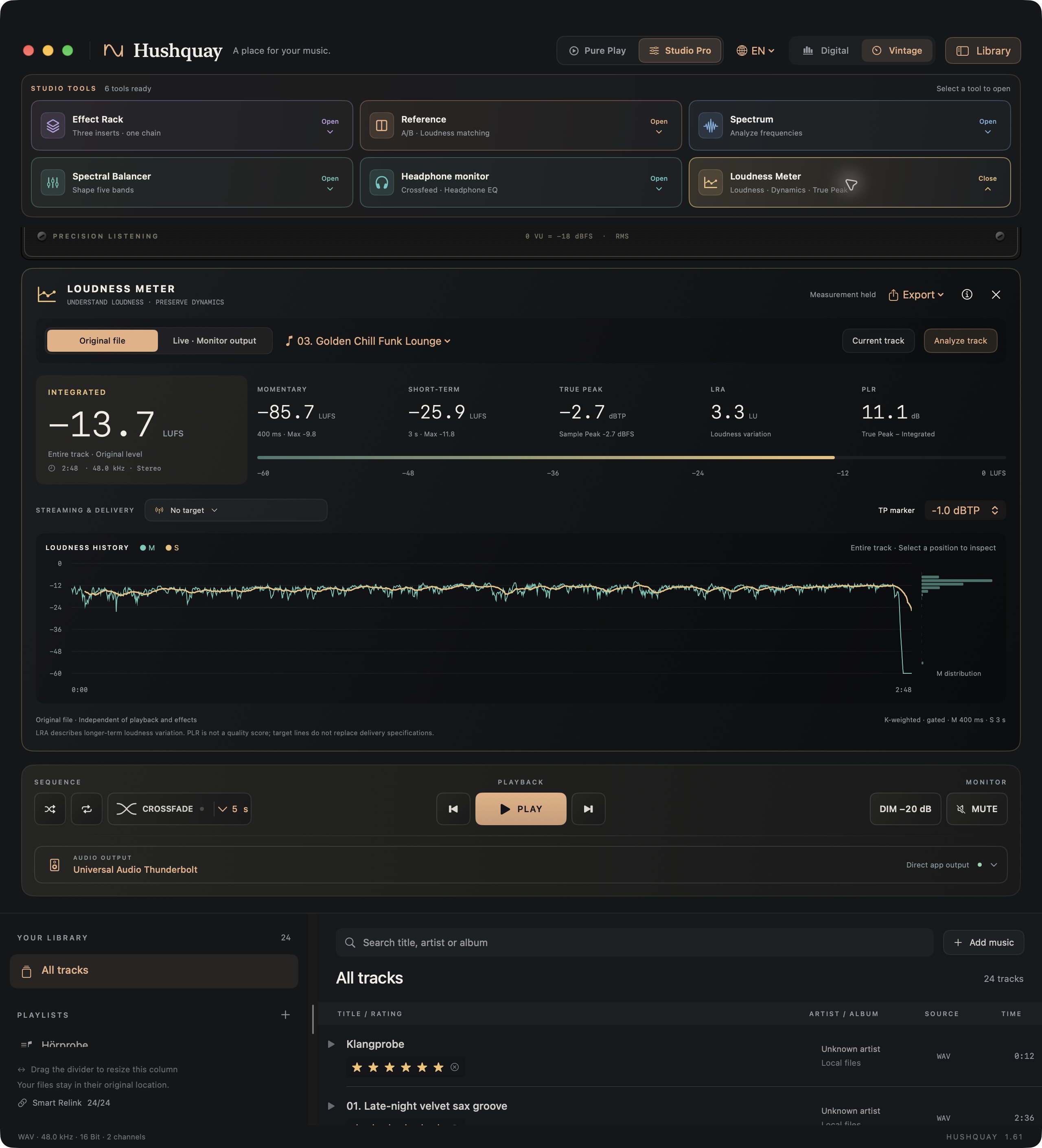Click the Add music button
Screen dimensions: 1042x1148
[983, 942]
